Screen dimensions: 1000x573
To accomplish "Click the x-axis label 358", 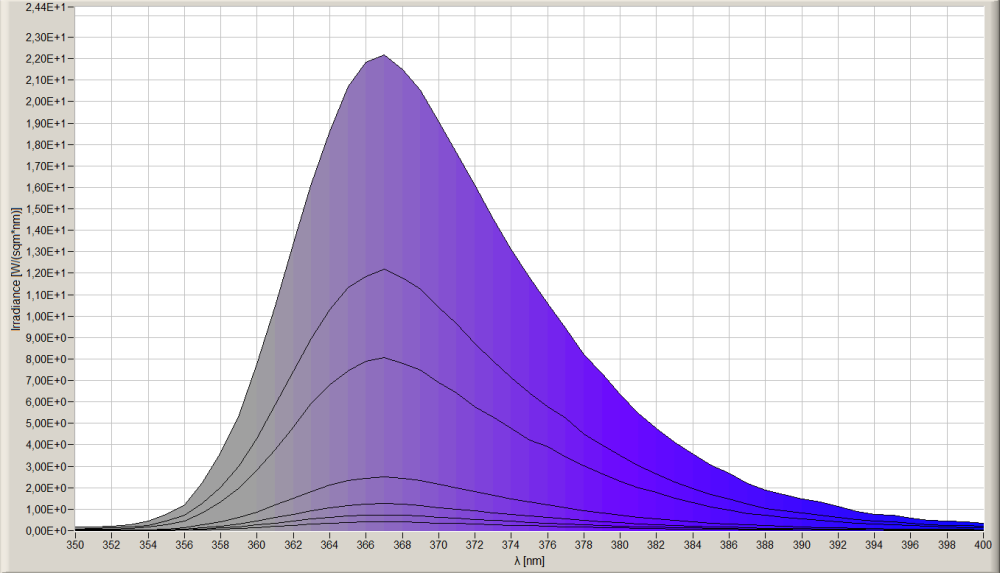I will 221,545.
